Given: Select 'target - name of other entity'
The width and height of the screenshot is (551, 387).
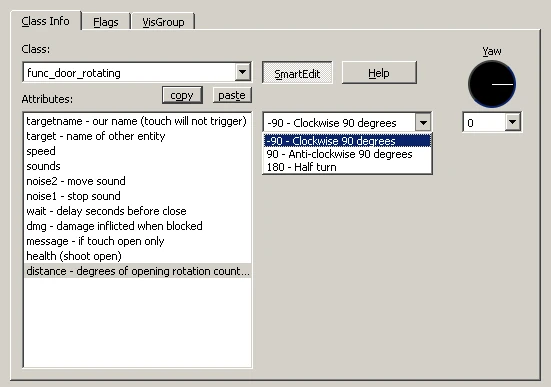Looking at the screenshot, I should pyautogui.click(x=137, y=136).
